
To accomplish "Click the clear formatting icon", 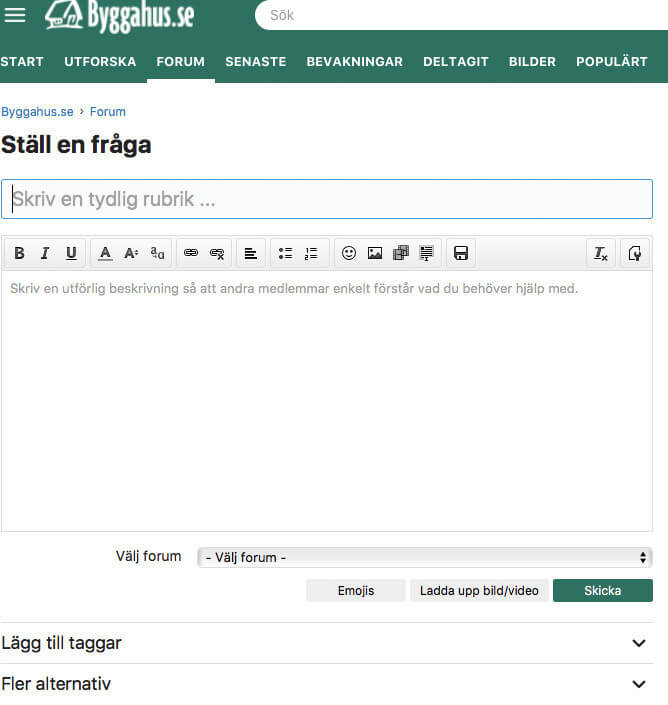I will (600, 254).
